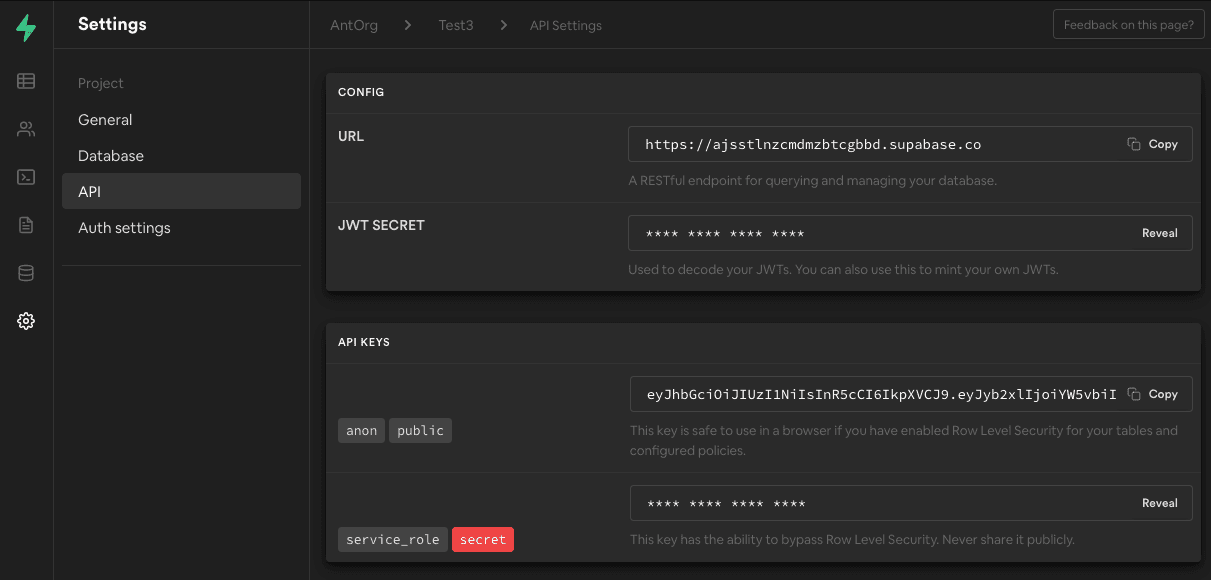Open the Database cylinder icon in sidebar
Viewport: 1211px width, 580px height.
[x=26, y=273]
